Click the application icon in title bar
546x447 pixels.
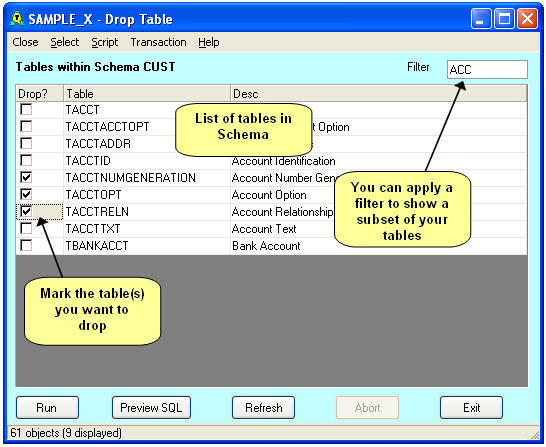point(17,19)
